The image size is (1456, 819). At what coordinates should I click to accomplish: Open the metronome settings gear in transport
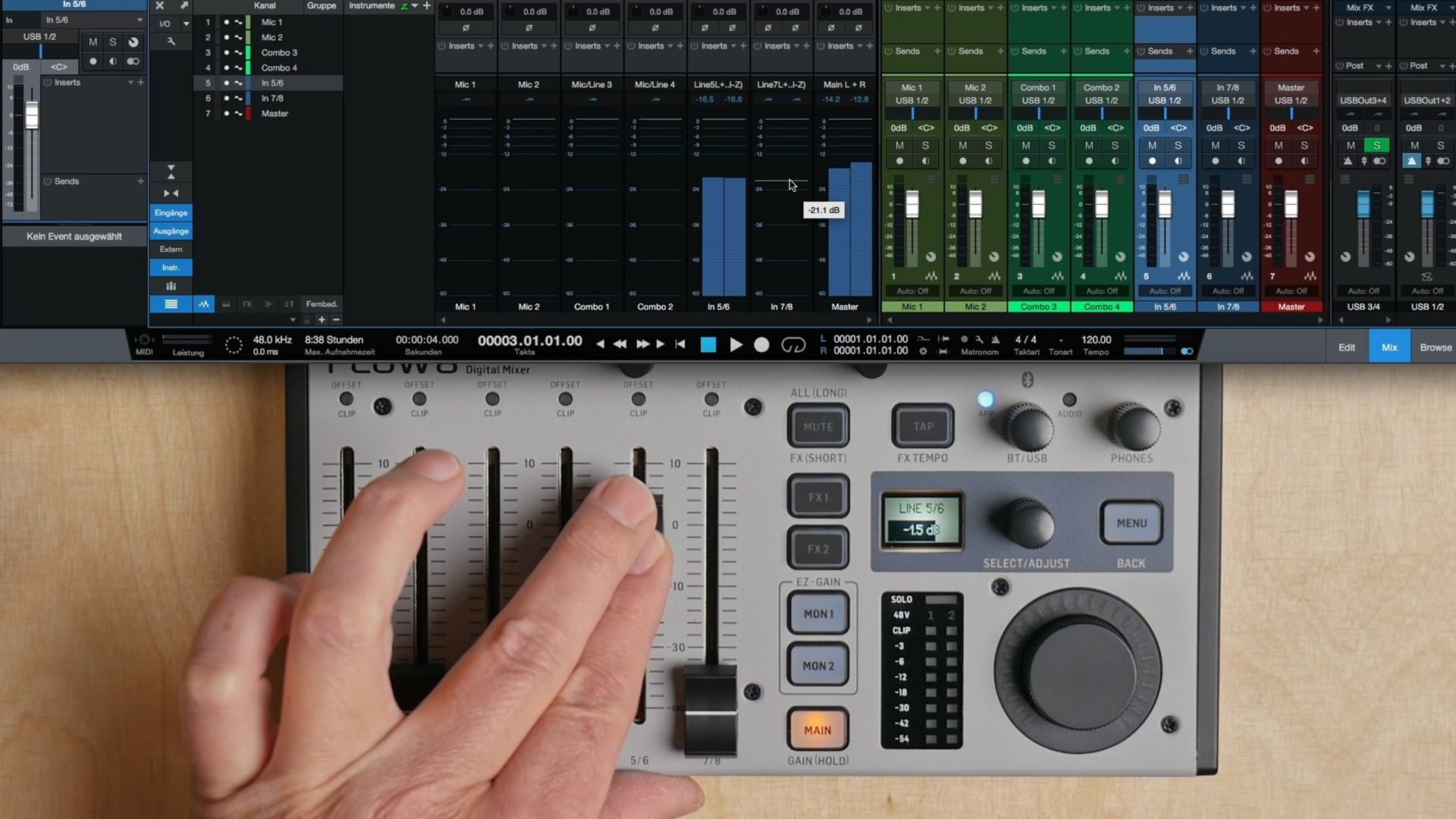pos(923,351)
